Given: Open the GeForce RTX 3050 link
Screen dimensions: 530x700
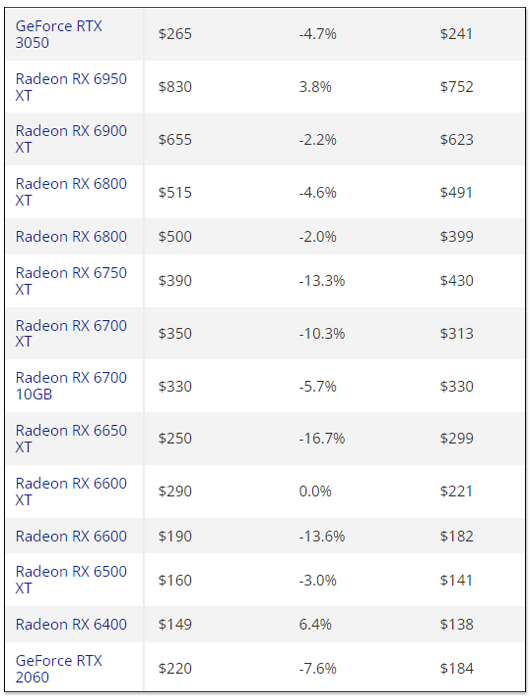Looking at the screenshot, I should (59, 34).
